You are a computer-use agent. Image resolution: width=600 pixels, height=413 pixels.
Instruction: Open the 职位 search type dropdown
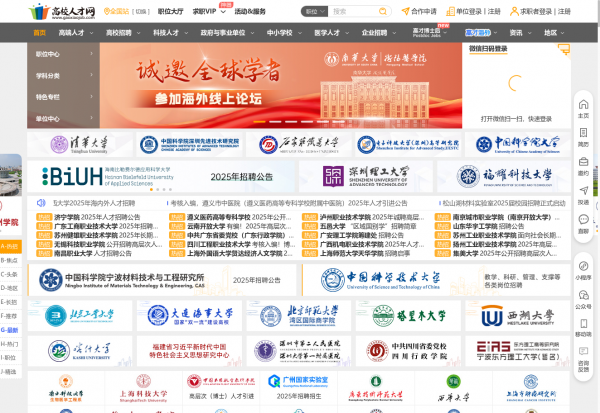pos(314,12)
